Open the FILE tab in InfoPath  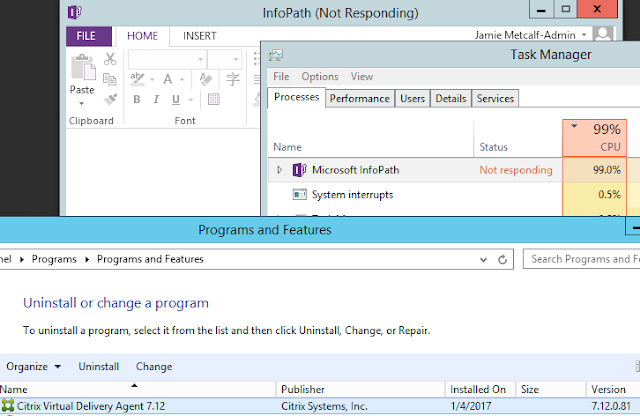tap(89, 36)
